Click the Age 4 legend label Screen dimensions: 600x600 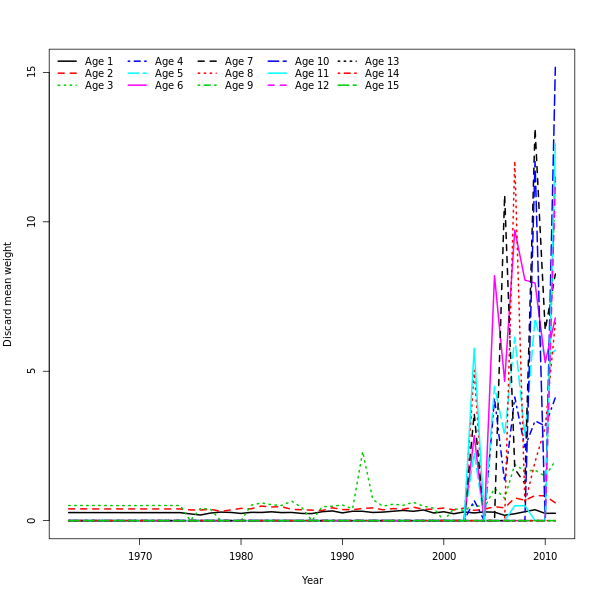click(169, 62)
